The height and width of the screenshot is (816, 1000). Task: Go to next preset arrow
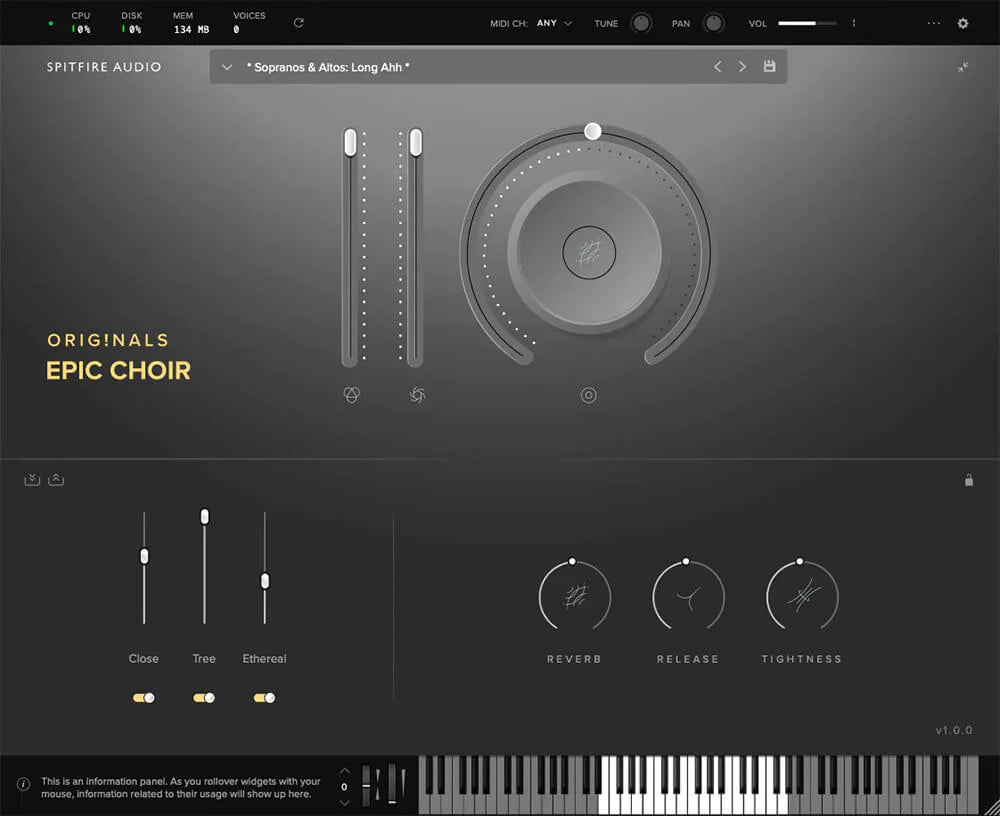(x=742, y=66)
